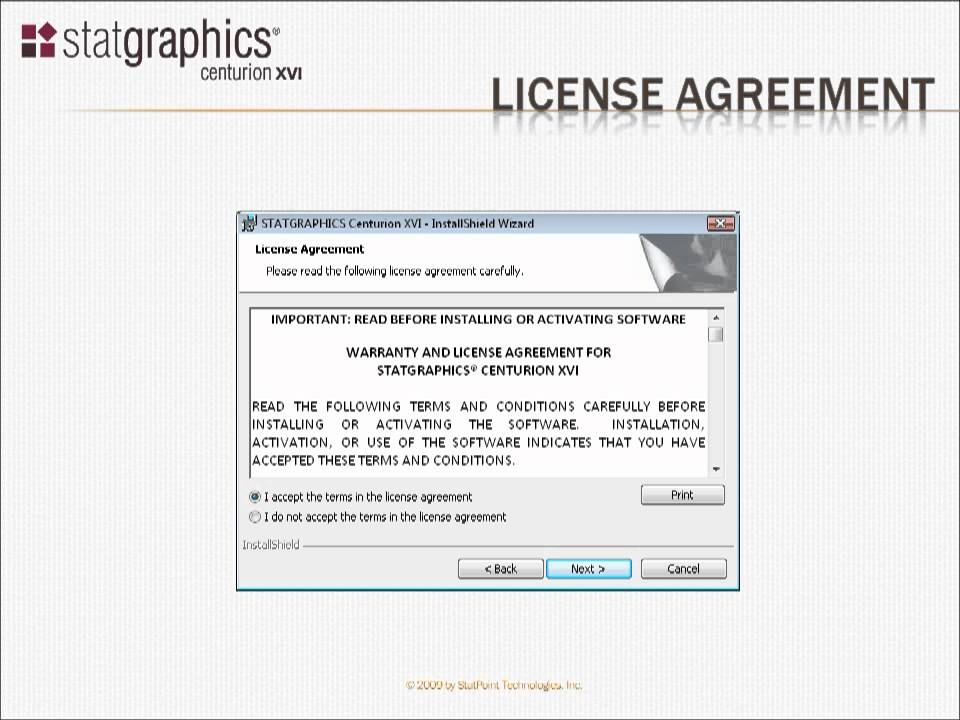Image resolution: width=960 pixels, height=720 pixels.
Task: Select 'I accept the terms' radio button
Action: [x=255, y=497]
